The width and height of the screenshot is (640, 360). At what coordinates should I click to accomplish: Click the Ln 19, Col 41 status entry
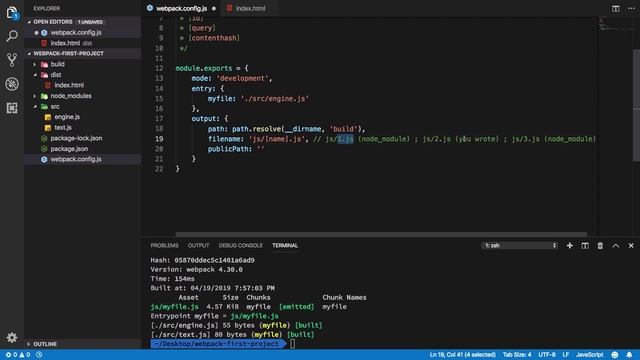pyautogui.click(x=462, y=355)
